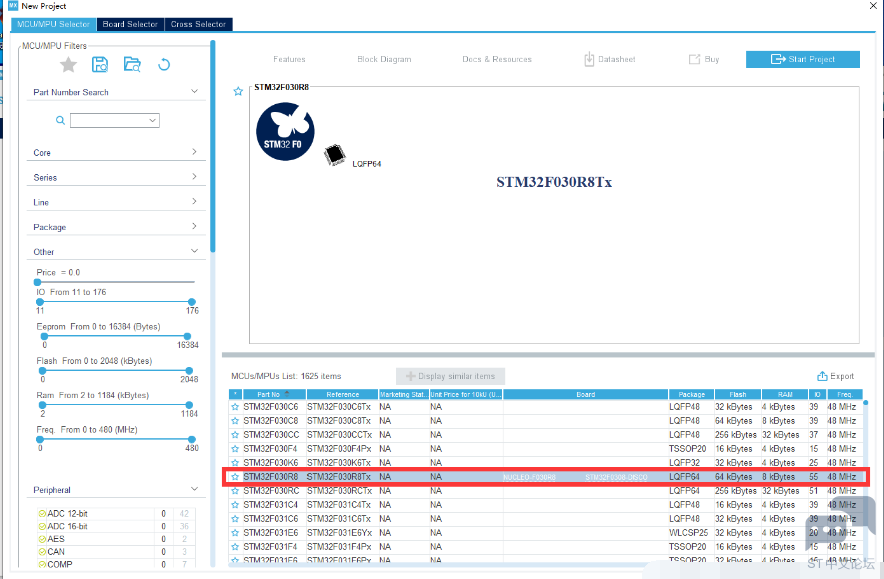Click the filters panel vertical scrollbar
Screen dimensions: 884x579
click(213, 146)
